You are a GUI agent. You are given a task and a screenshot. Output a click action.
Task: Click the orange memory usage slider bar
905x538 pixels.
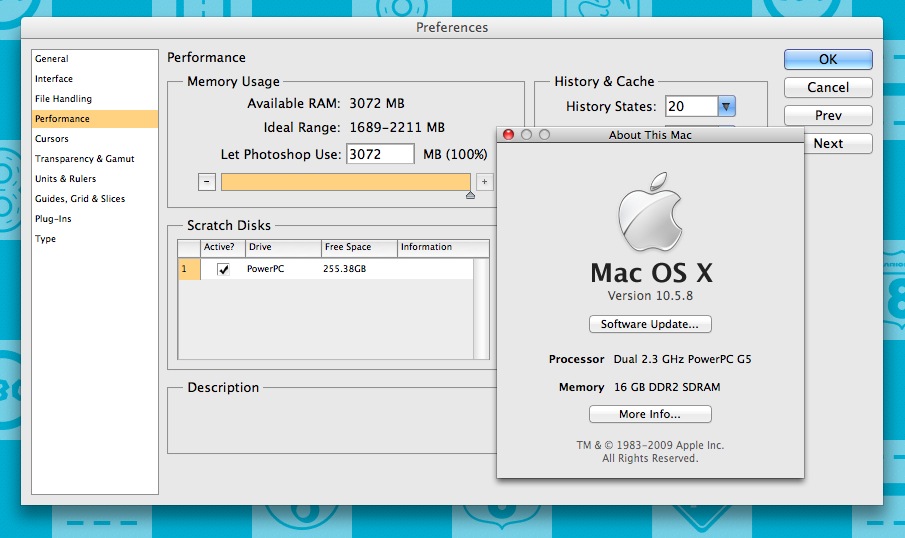(x=346, y=182)
